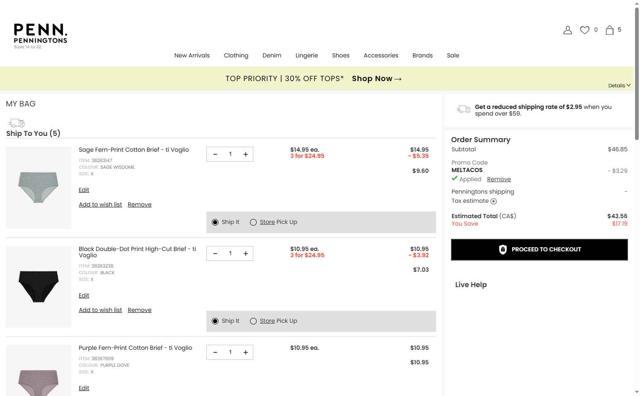This screenshot has height=396, width=640.
Task: Open the Black Double-Dot Brief product thumbnail
Action: click(38, 287)
